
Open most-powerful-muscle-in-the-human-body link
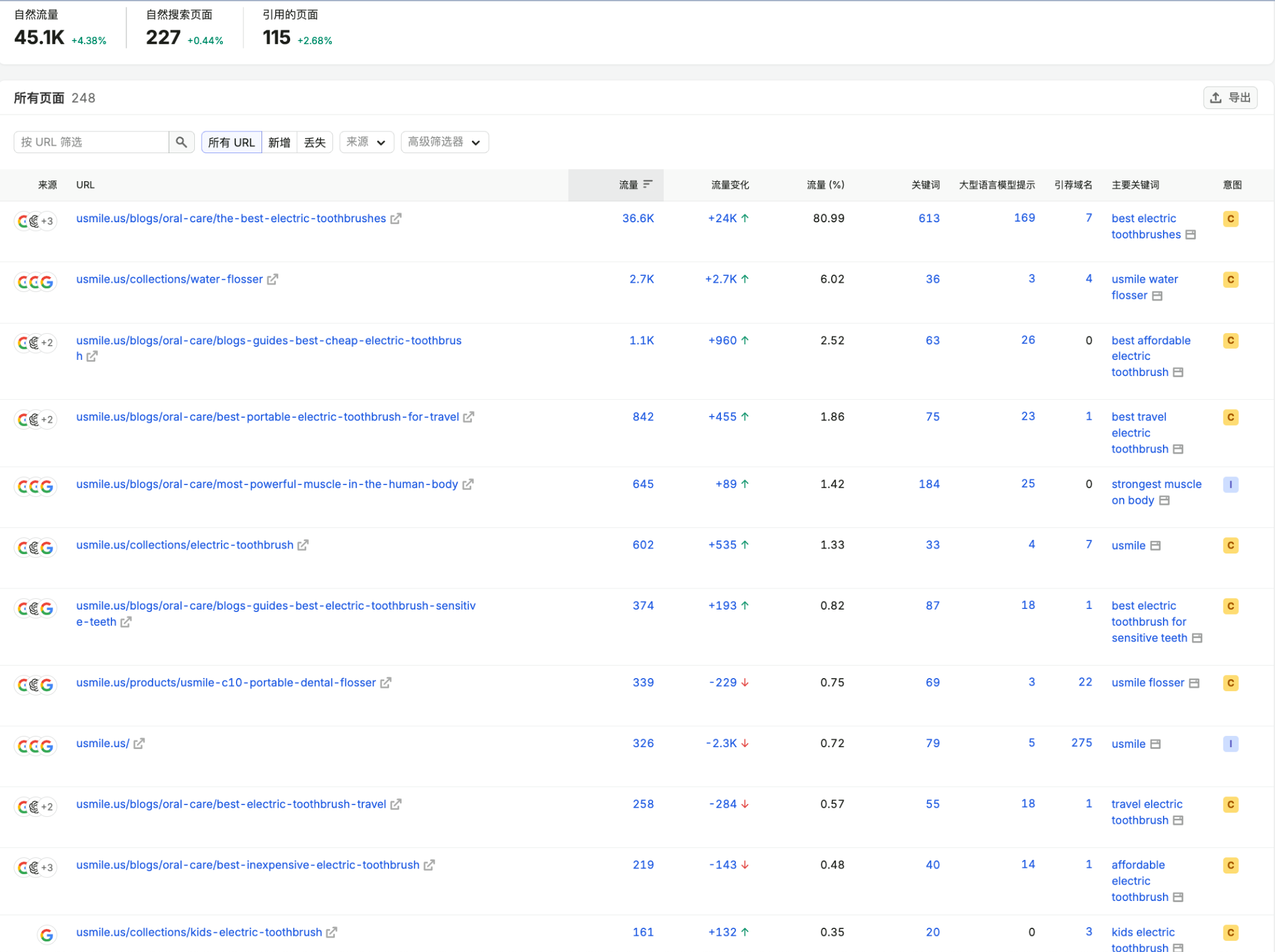pyautogui.click(x=266, y=484)
